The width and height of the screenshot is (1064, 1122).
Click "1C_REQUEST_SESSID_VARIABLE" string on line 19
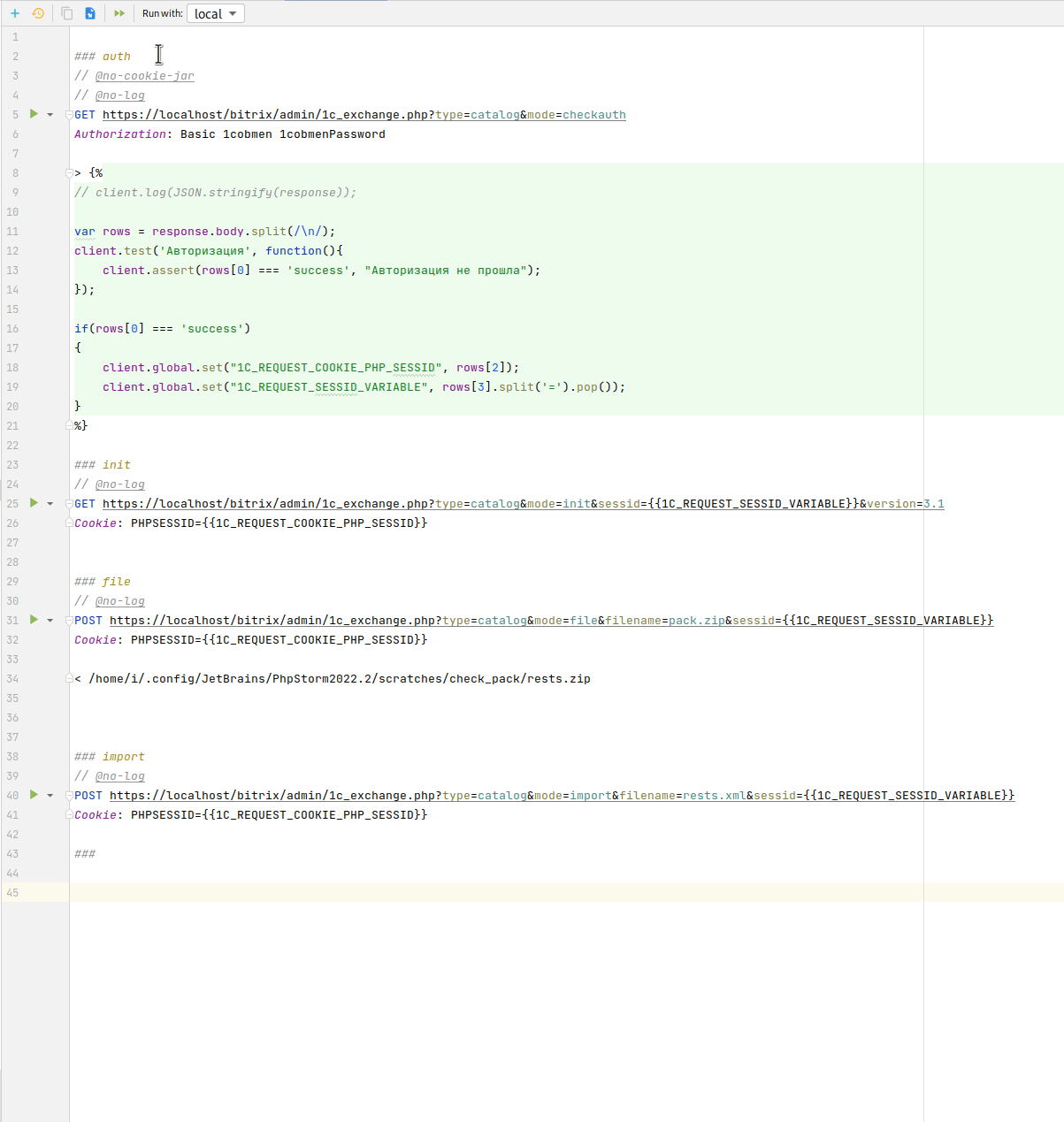tap(329, 387)
